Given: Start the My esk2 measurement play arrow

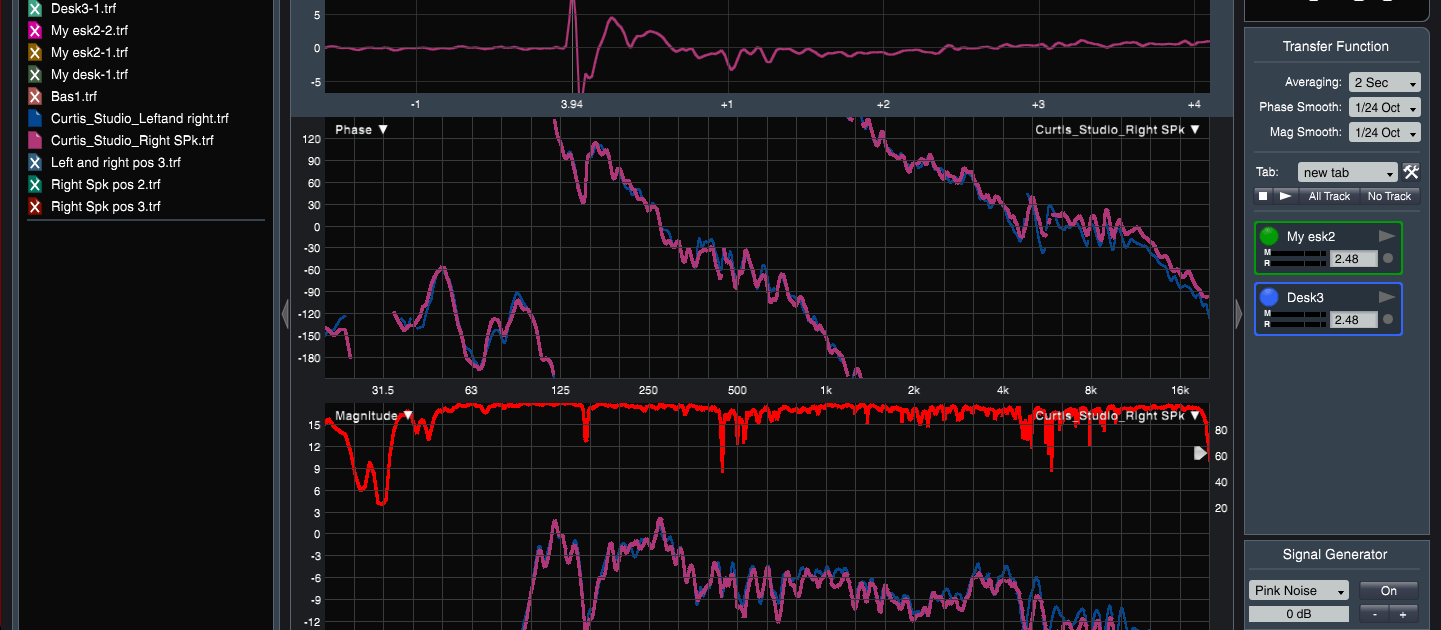Looking at the screenshot, I should 1386,236.
